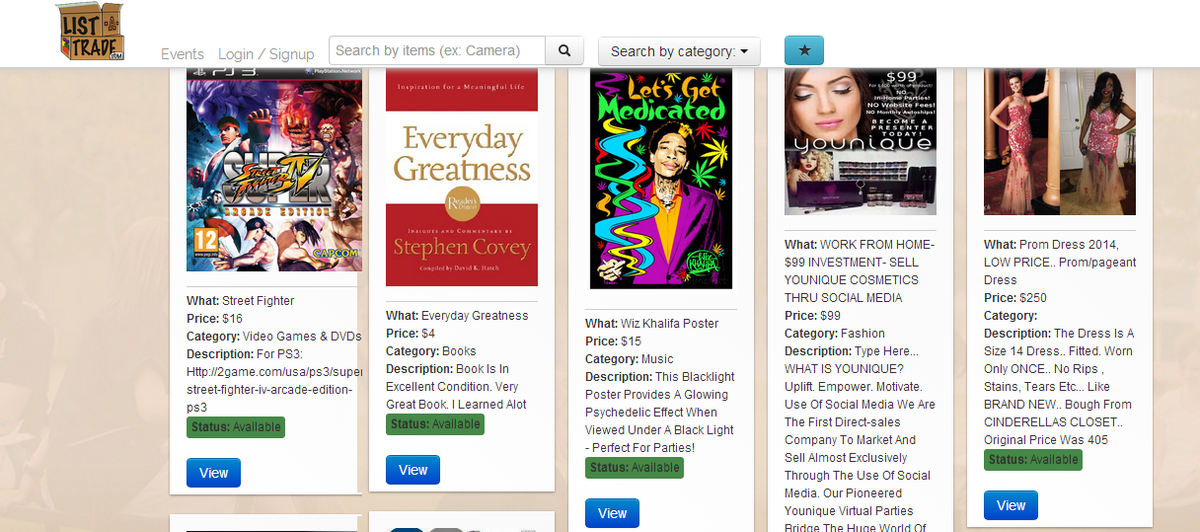Click Available status on Everyday Greatness card
The width and height of the screenshot is (1200, 532).
click(x=435, y=424)
